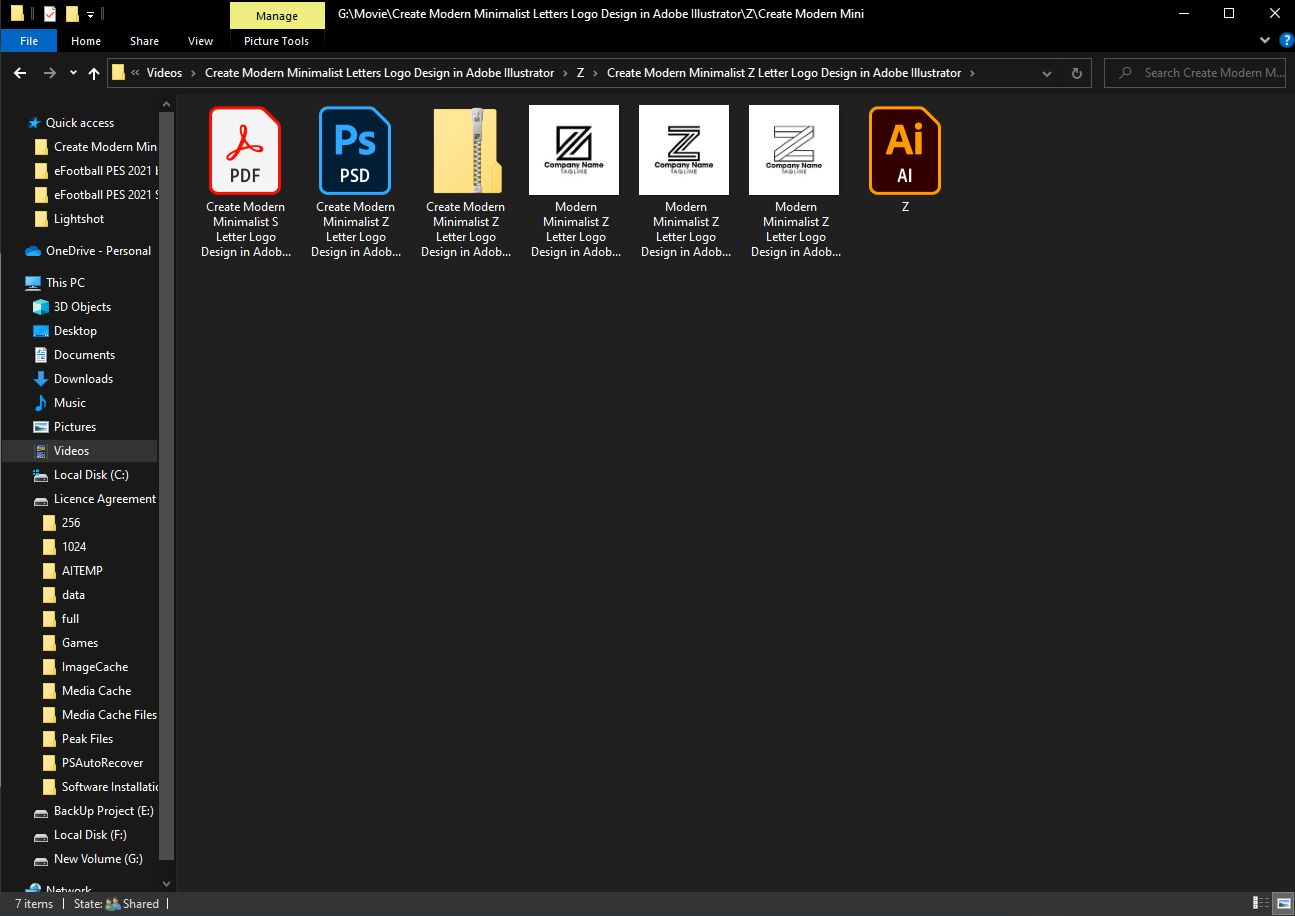Open the data folder in the sidebar
Viewport: 1295px width, 916px height.
(x=73, y=595)
